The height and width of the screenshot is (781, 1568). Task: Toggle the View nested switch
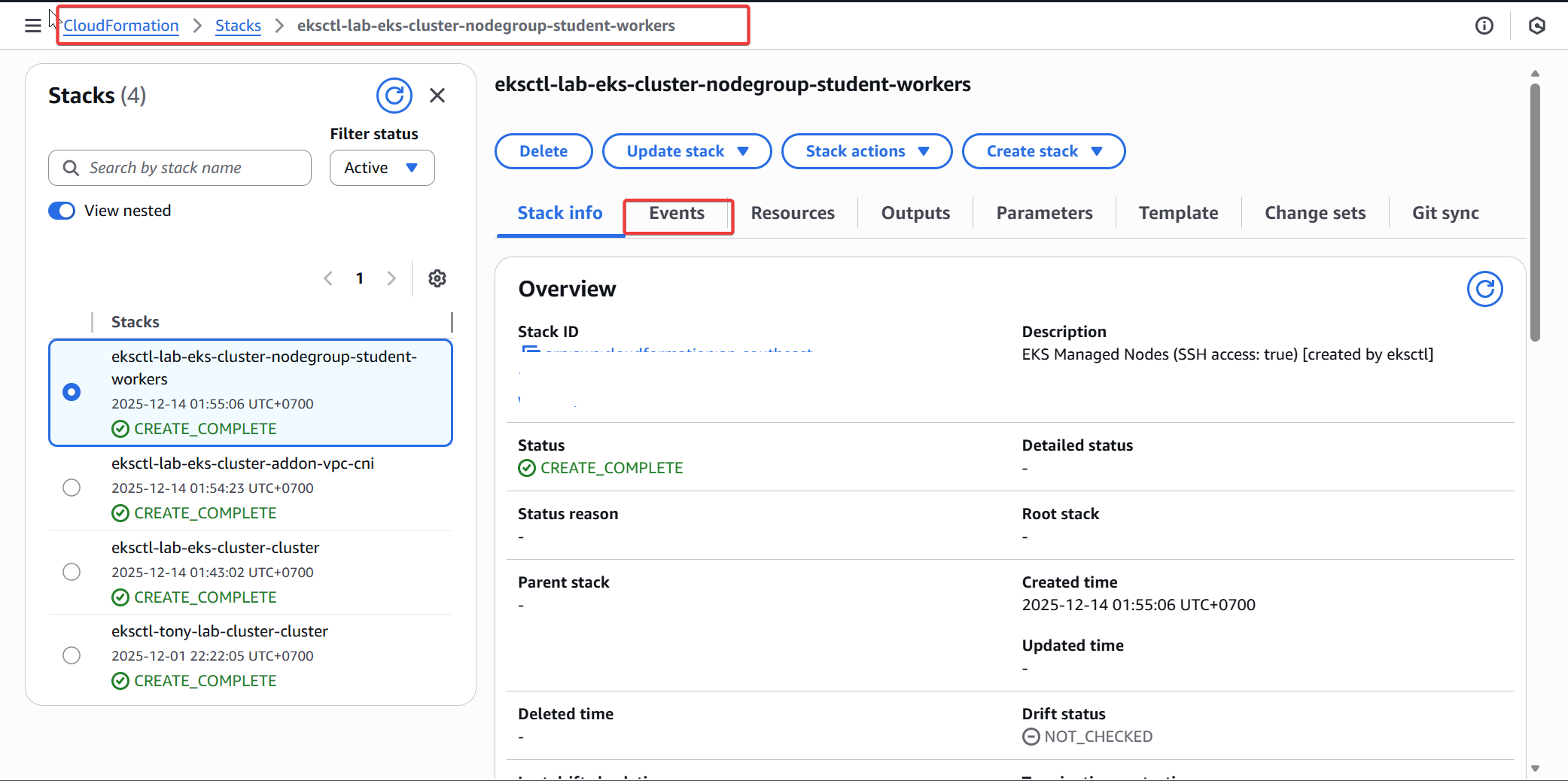click(x=62, y=211)
